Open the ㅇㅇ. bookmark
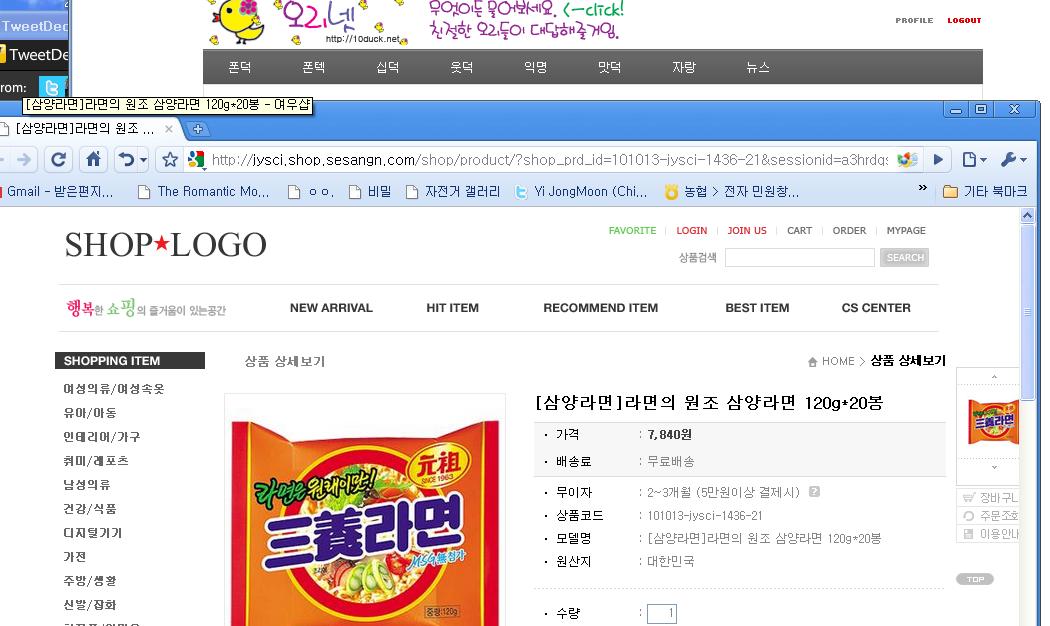The width and height of the screenshot is (1050, 626). tap(311, 191)
